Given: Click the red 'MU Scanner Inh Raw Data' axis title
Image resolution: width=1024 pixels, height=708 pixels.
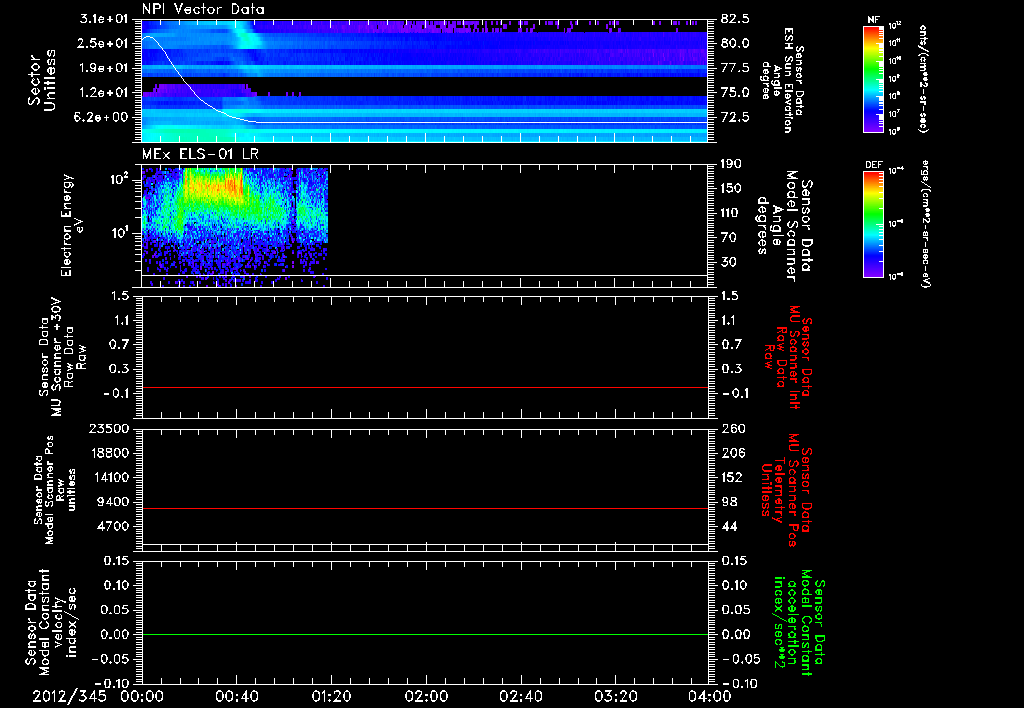Looking at the screenshot, I should [788, 356].
